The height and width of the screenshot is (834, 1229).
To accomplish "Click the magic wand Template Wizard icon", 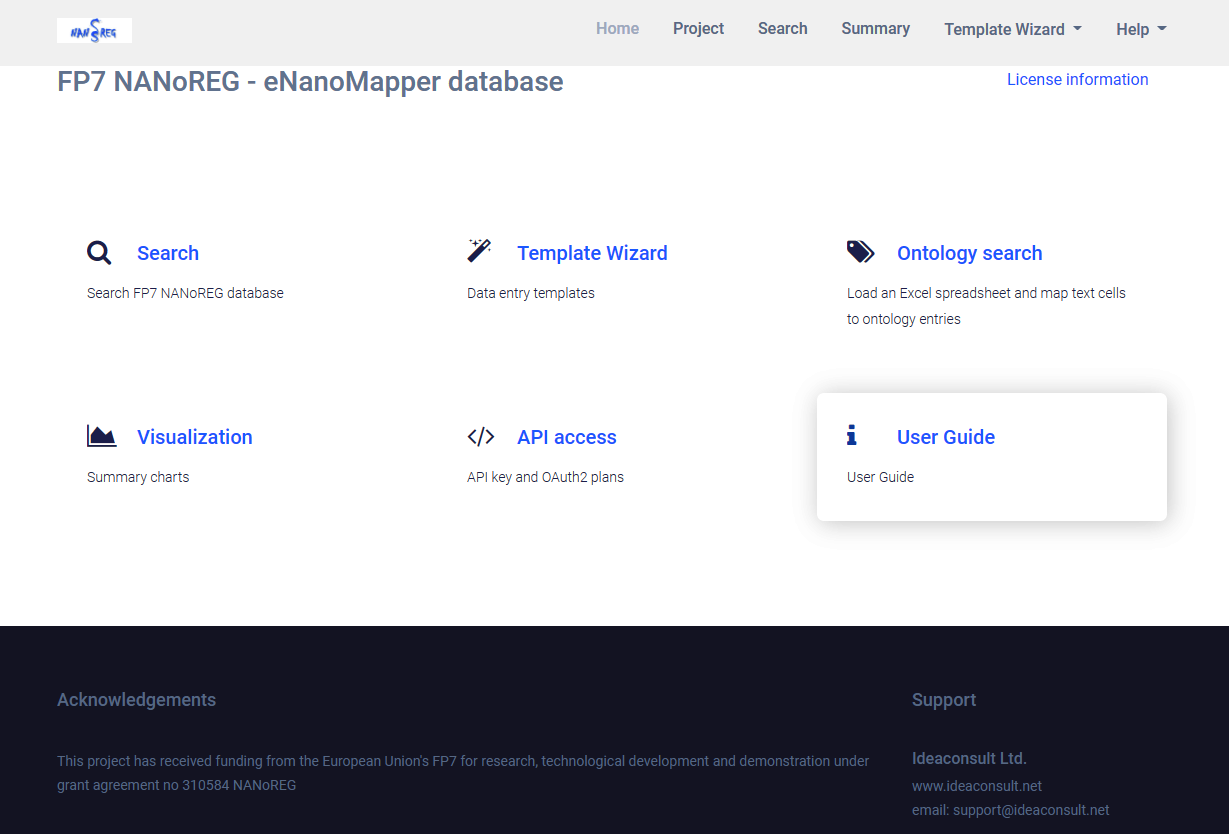I will click(479, 251).
